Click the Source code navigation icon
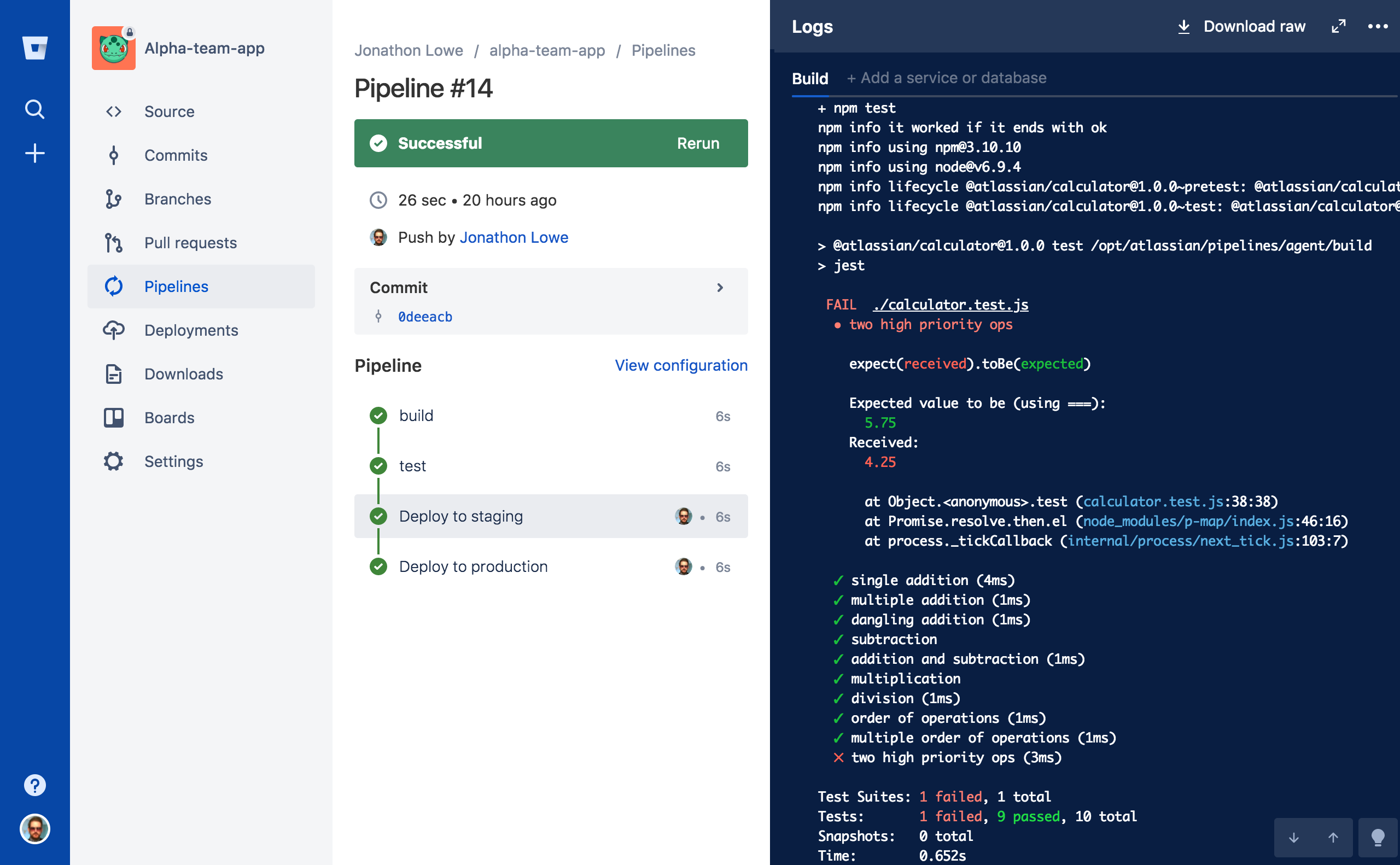 (113, 111)
